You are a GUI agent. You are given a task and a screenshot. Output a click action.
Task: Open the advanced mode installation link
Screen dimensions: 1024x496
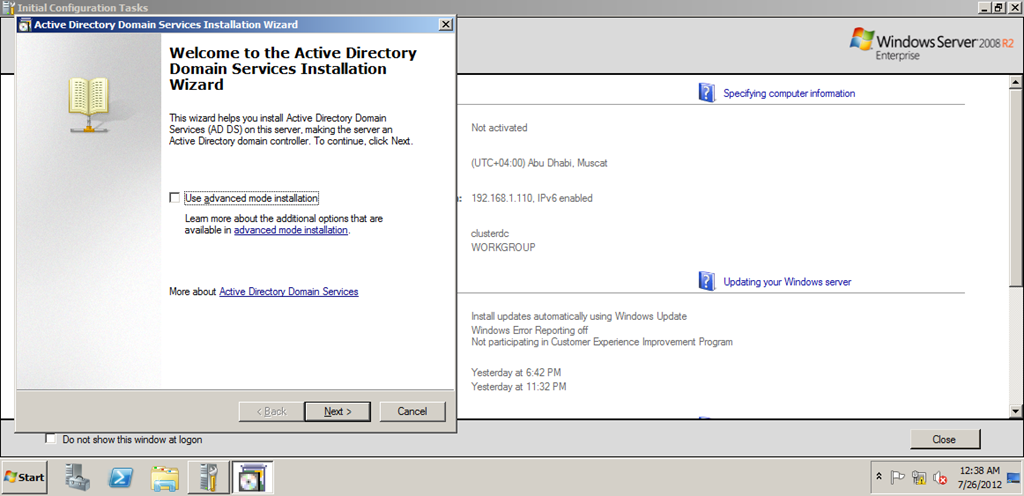[291, 230]
